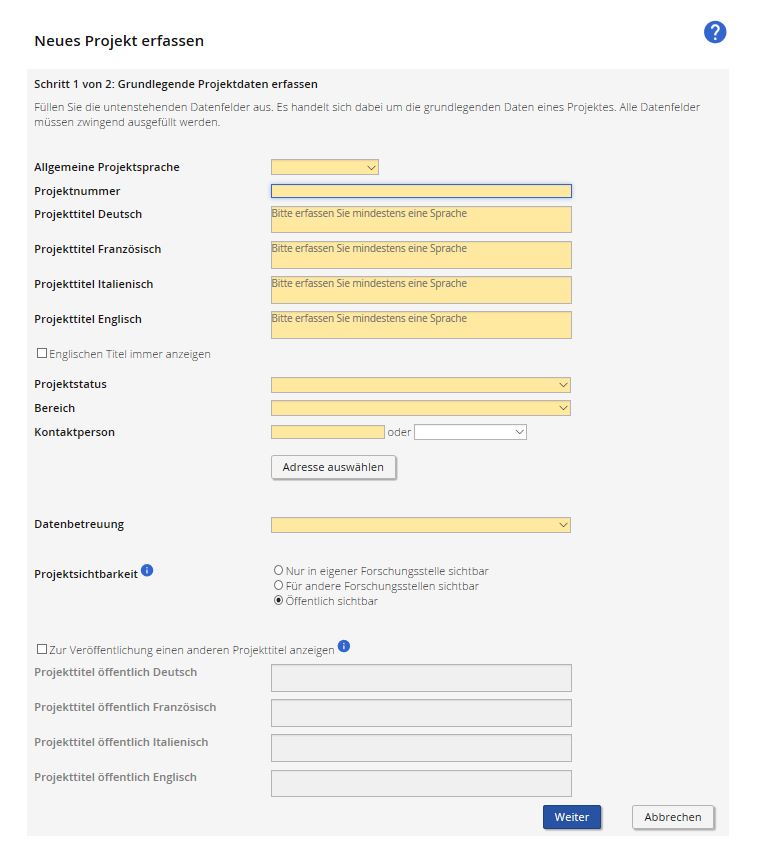Image resolution: width=759 pixels, height=846 pixels.
Task: Click into Projekttitel Deutsch text field
Action: click(x=421, y=219)
